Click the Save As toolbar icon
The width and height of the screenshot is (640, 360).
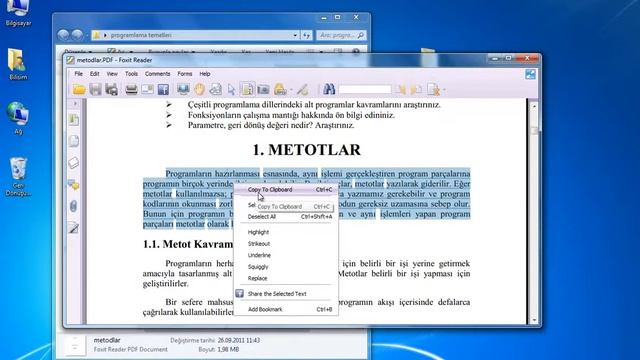click(111, 89)
